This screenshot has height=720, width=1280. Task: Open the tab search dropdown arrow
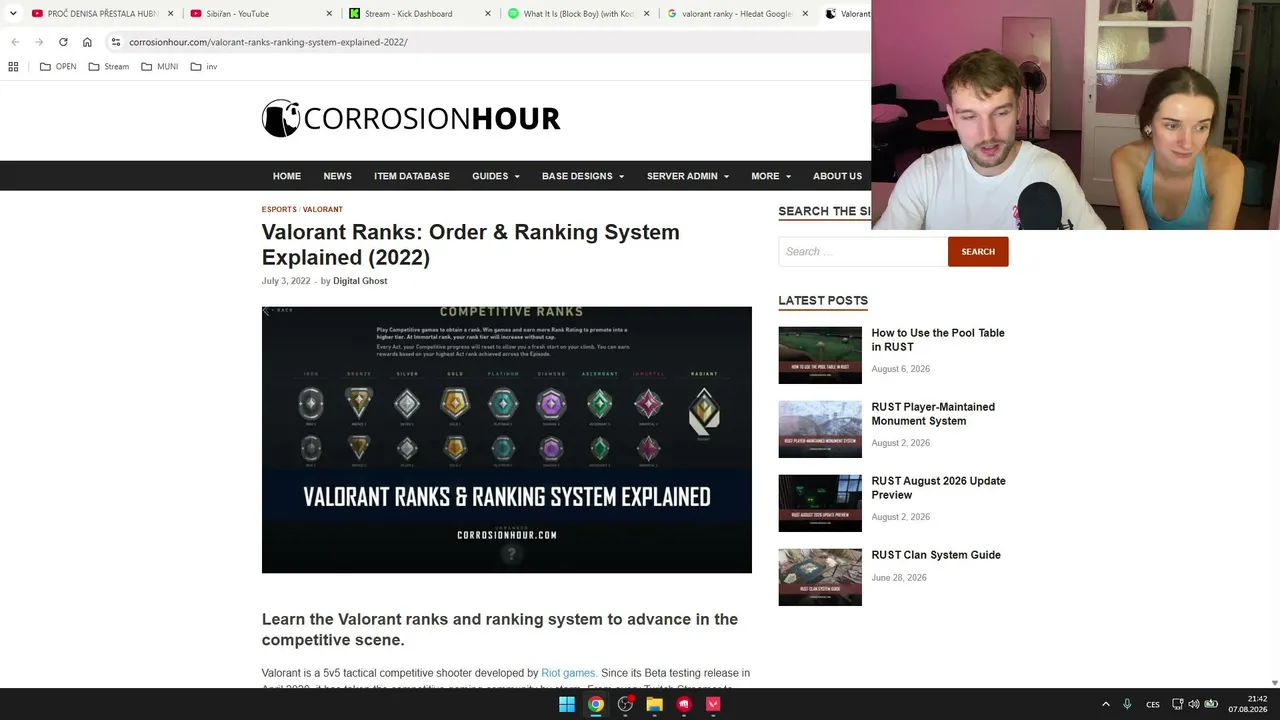[13, 14]
